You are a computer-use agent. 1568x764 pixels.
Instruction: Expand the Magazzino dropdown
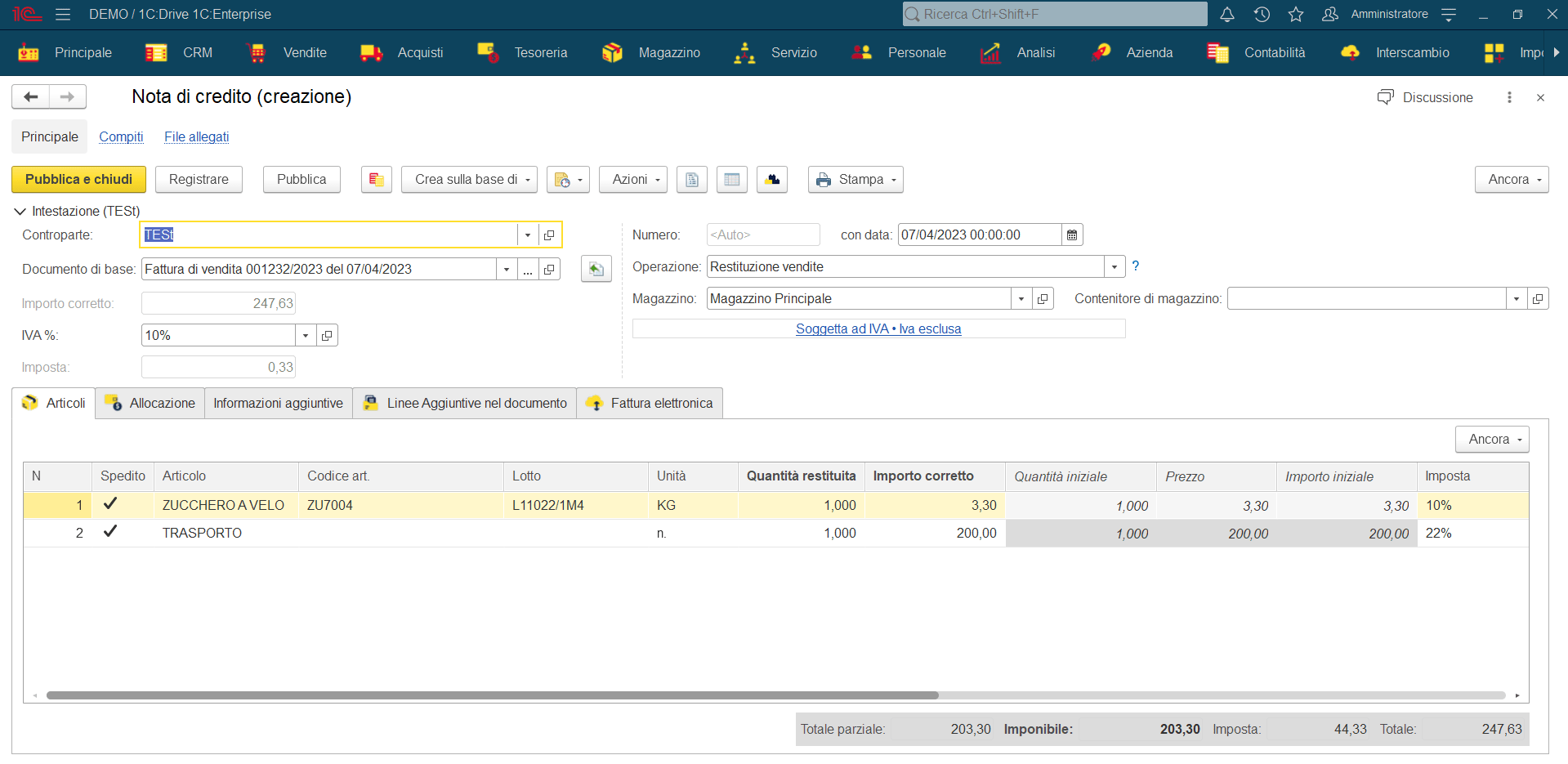[1021, 299]
